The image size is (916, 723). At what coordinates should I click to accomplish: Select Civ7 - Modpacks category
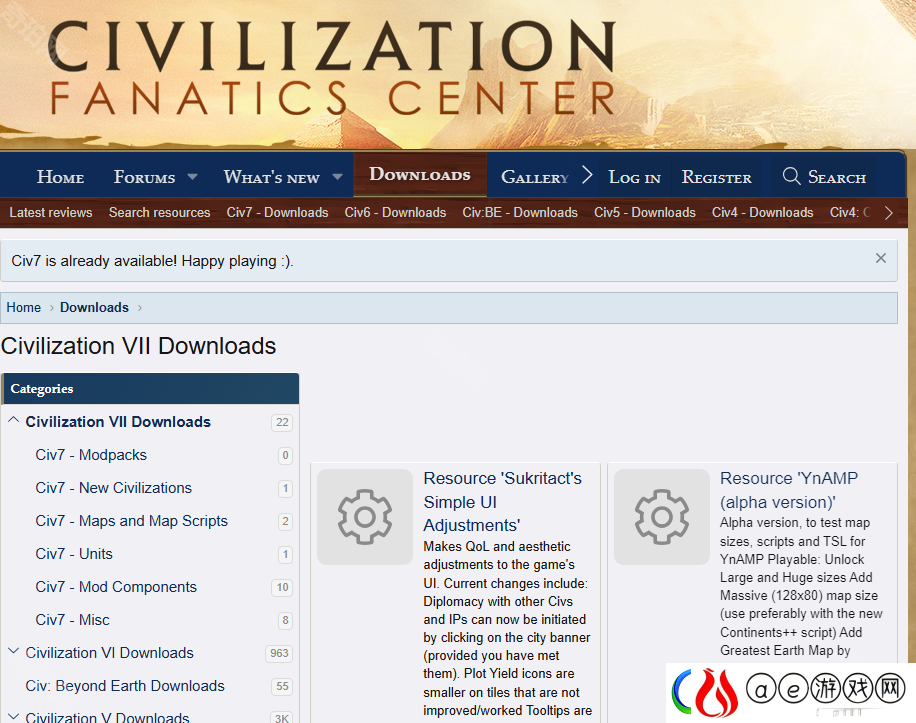coord(91,455)
